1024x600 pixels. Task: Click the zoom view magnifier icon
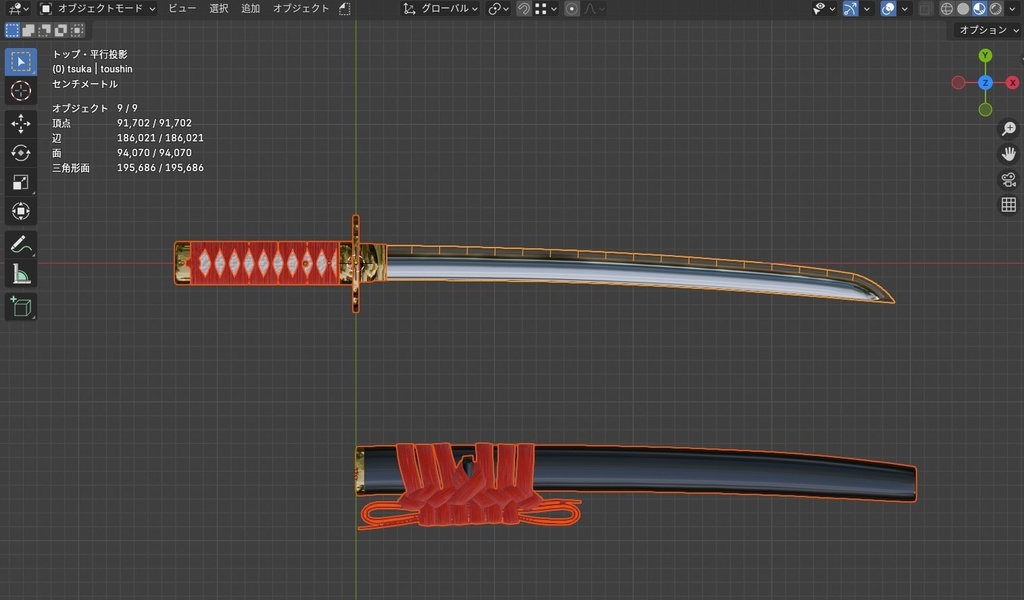click(x=1008, y=129)
